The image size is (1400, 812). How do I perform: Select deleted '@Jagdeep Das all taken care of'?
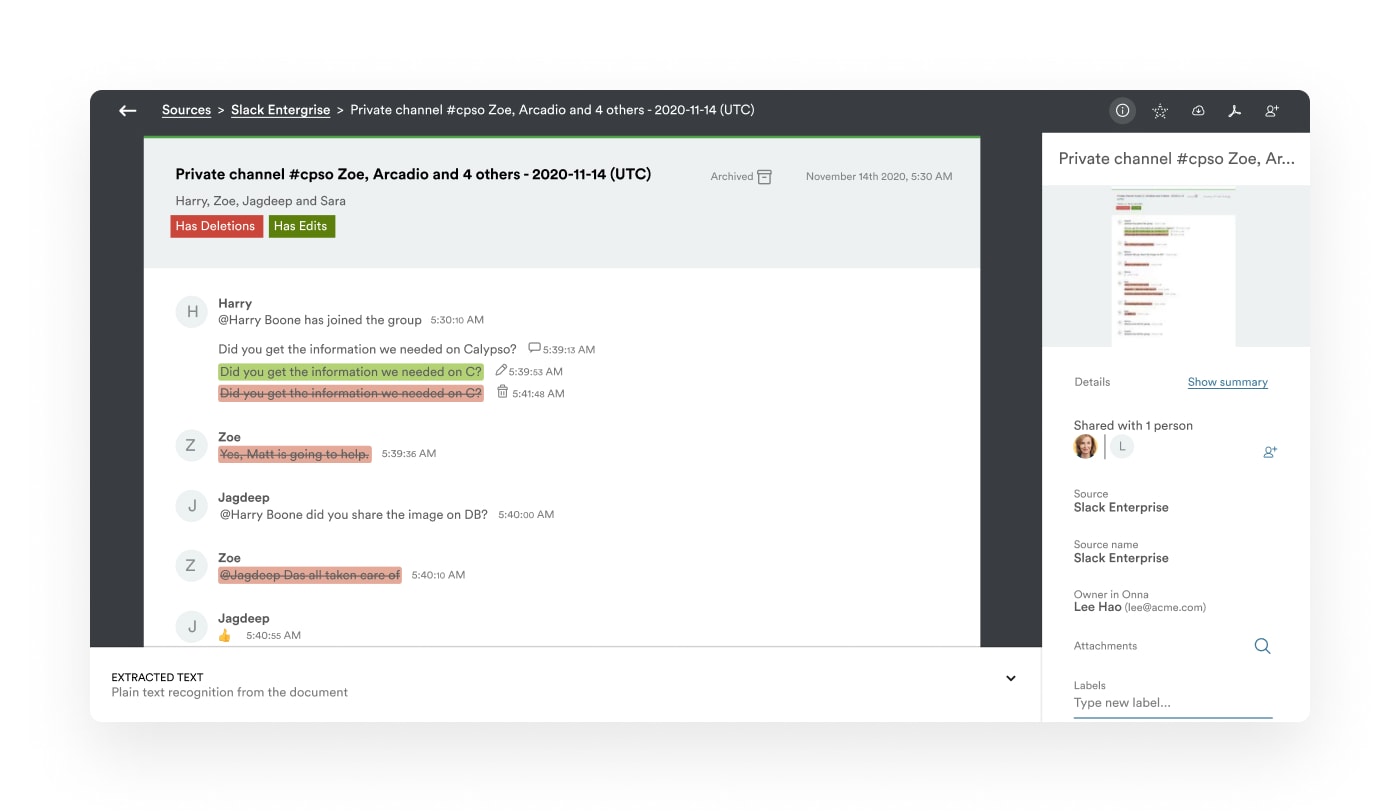coord(310,575)
